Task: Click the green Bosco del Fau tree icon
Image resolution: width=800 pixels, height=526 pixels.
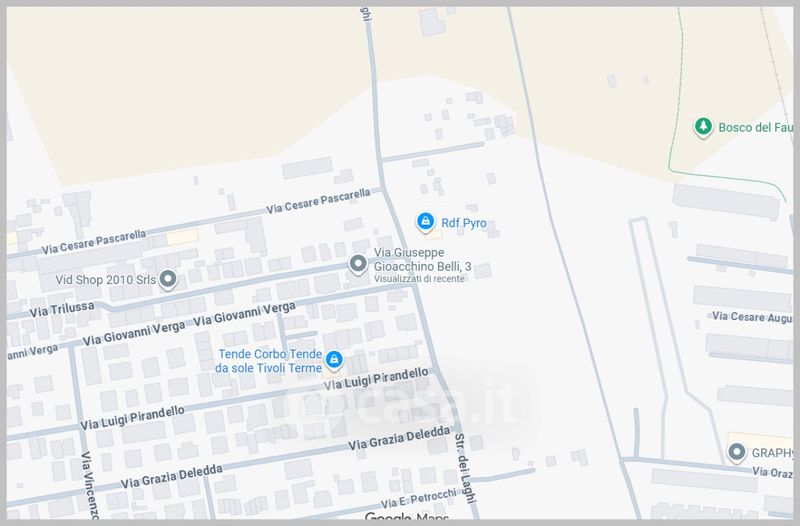Action: [x=703, y=127]
